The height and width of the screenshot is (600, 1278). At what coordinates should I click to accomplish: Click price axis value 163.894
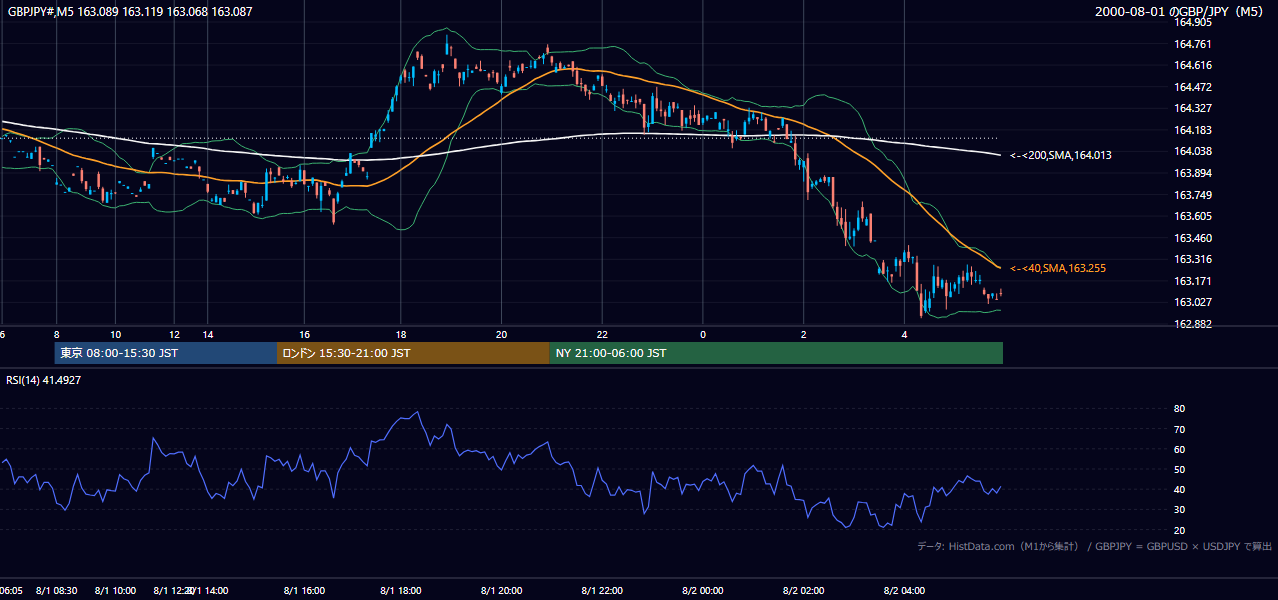(1194, 173)
